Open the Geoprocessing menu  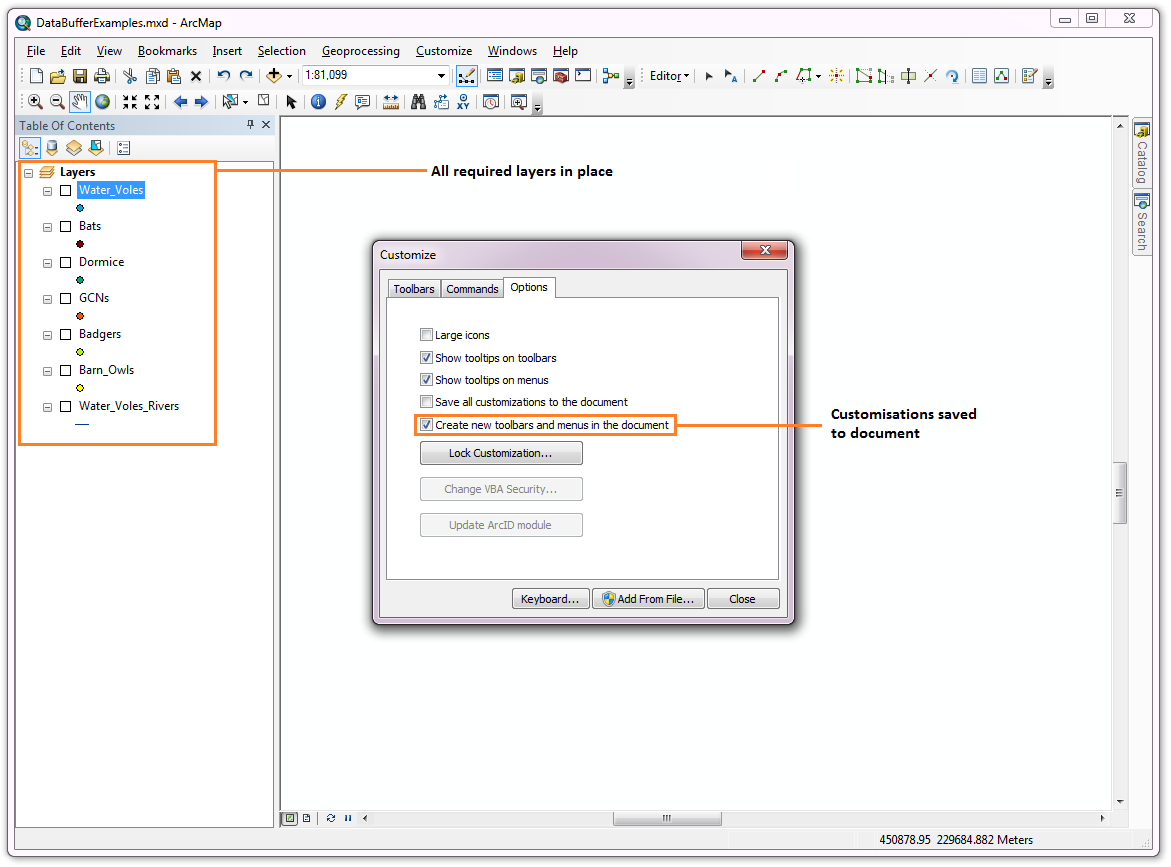click(361, 51)
